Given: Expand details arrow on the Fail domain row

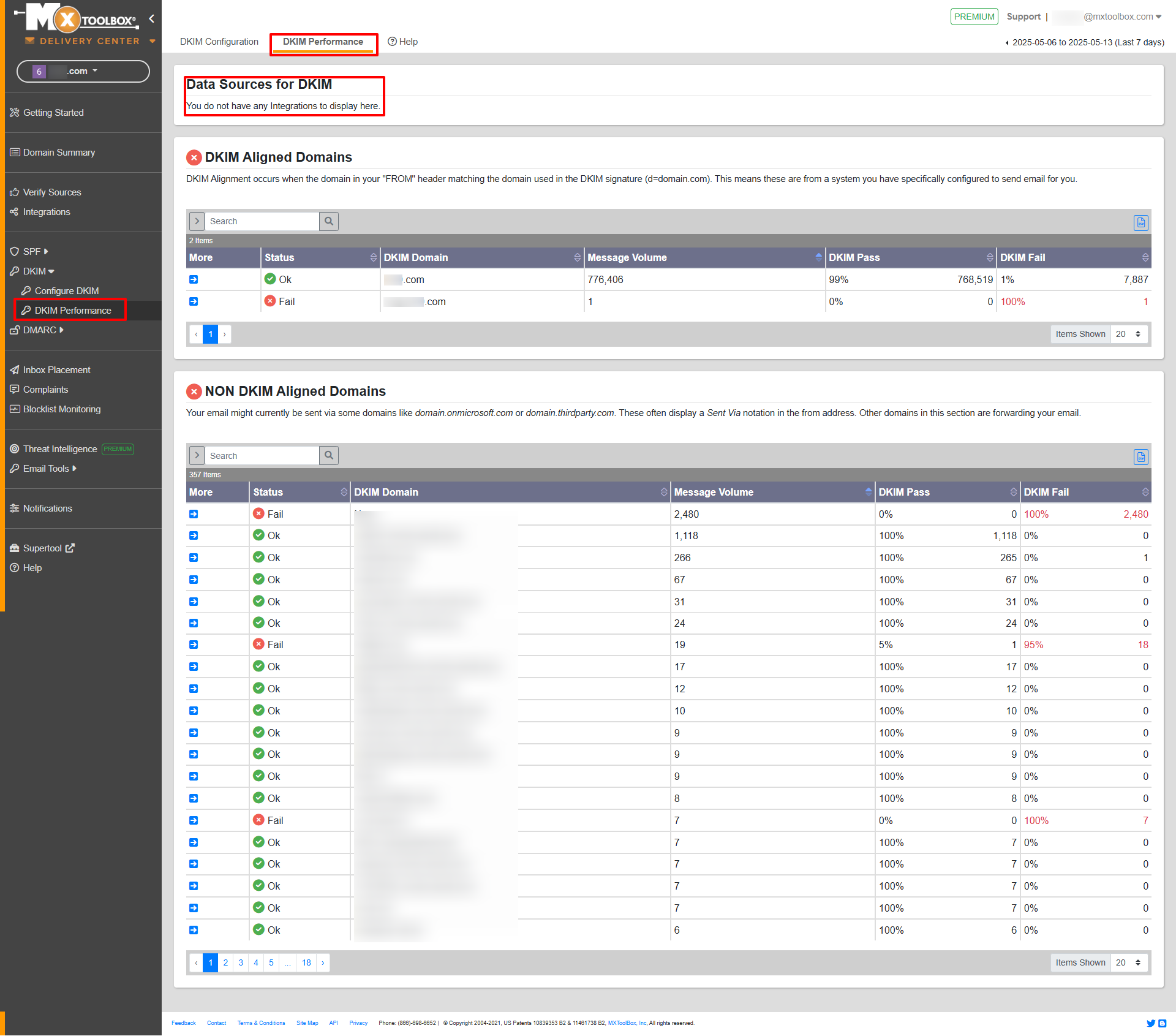Looking at the screenshot, I should [x=194, y=301].
